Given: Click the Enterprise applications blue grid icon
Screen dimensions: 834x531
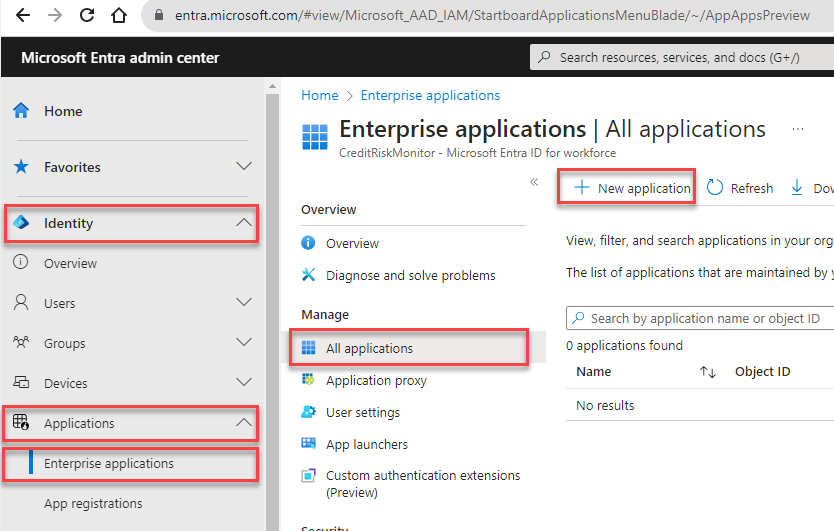Looking at the screenshot, I should [x=315, y=137].
